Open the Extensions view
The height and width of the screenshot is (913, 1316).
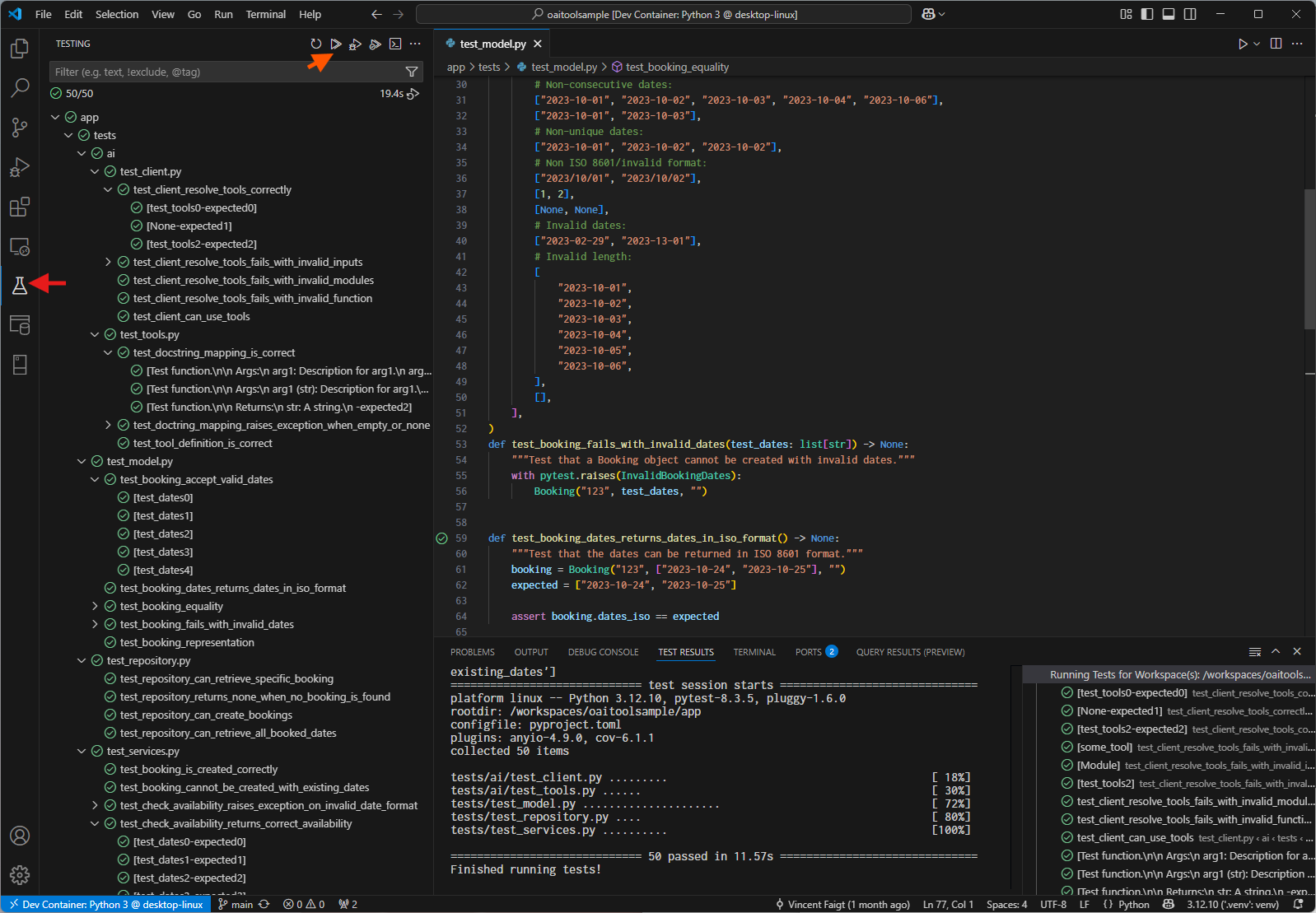20,207
